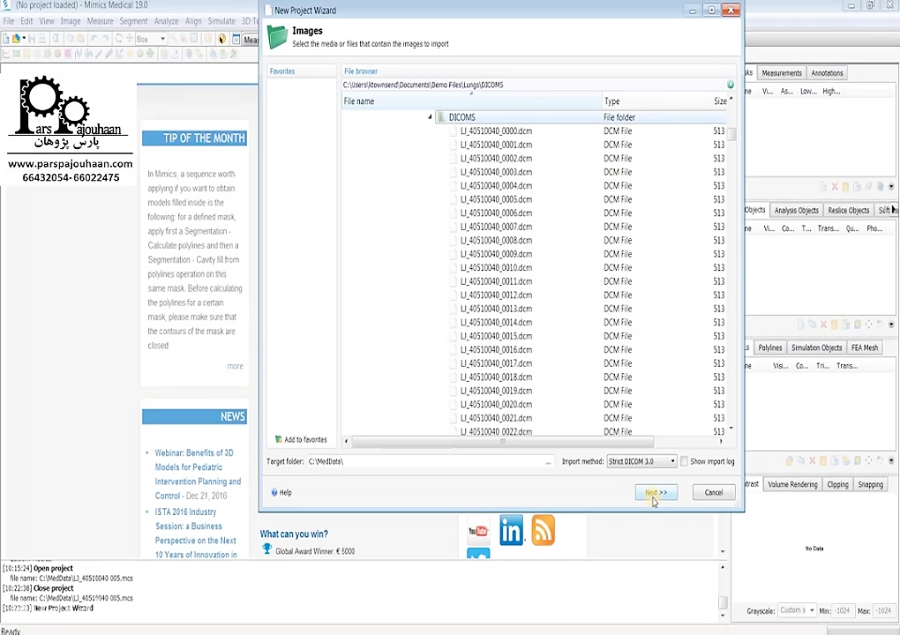This screenshot has height=635, width=900.
Task: Click the Save project toolbar icon
Action: (x=32, y=37)
